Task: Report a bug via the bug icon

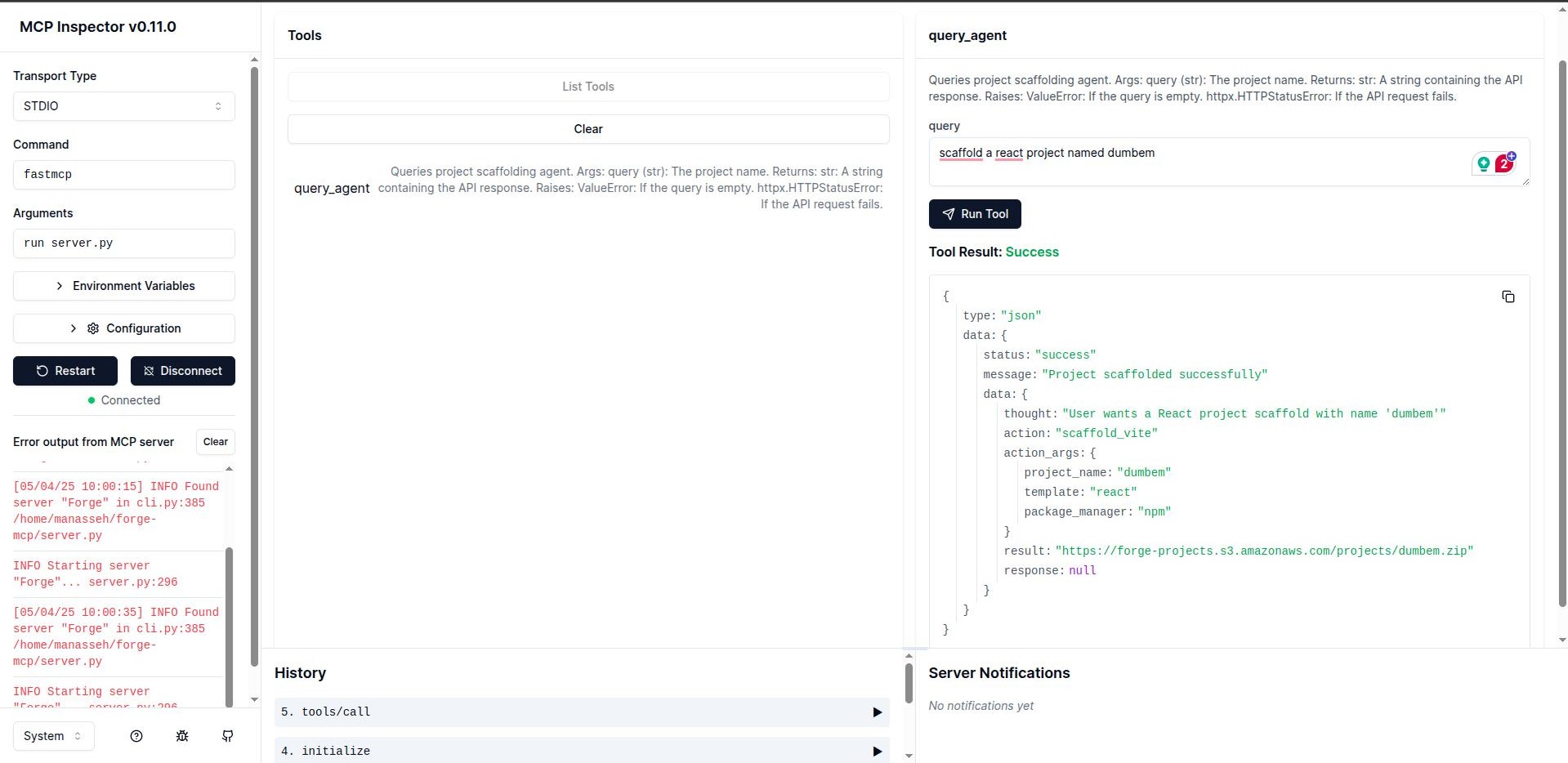Action: coord(181,736)
